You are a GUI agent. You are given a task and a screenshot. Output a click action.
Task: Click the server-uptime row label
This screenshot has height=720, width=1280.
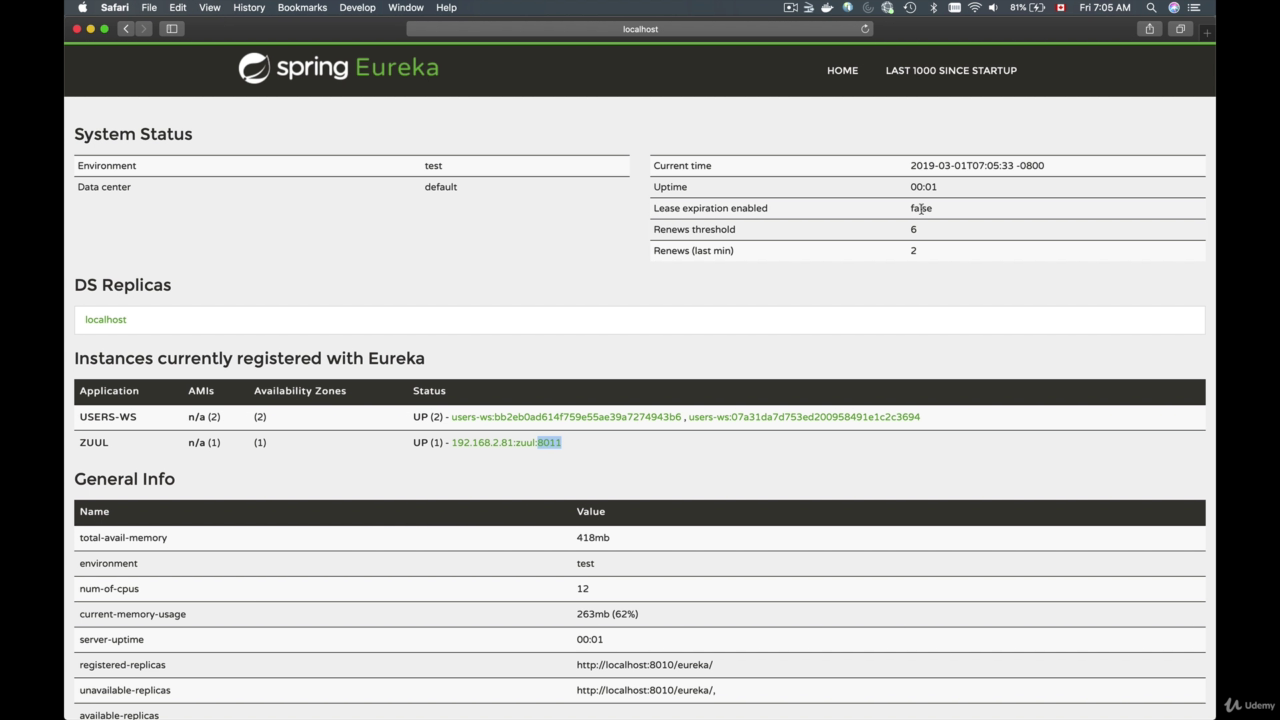tap(112, 639)
